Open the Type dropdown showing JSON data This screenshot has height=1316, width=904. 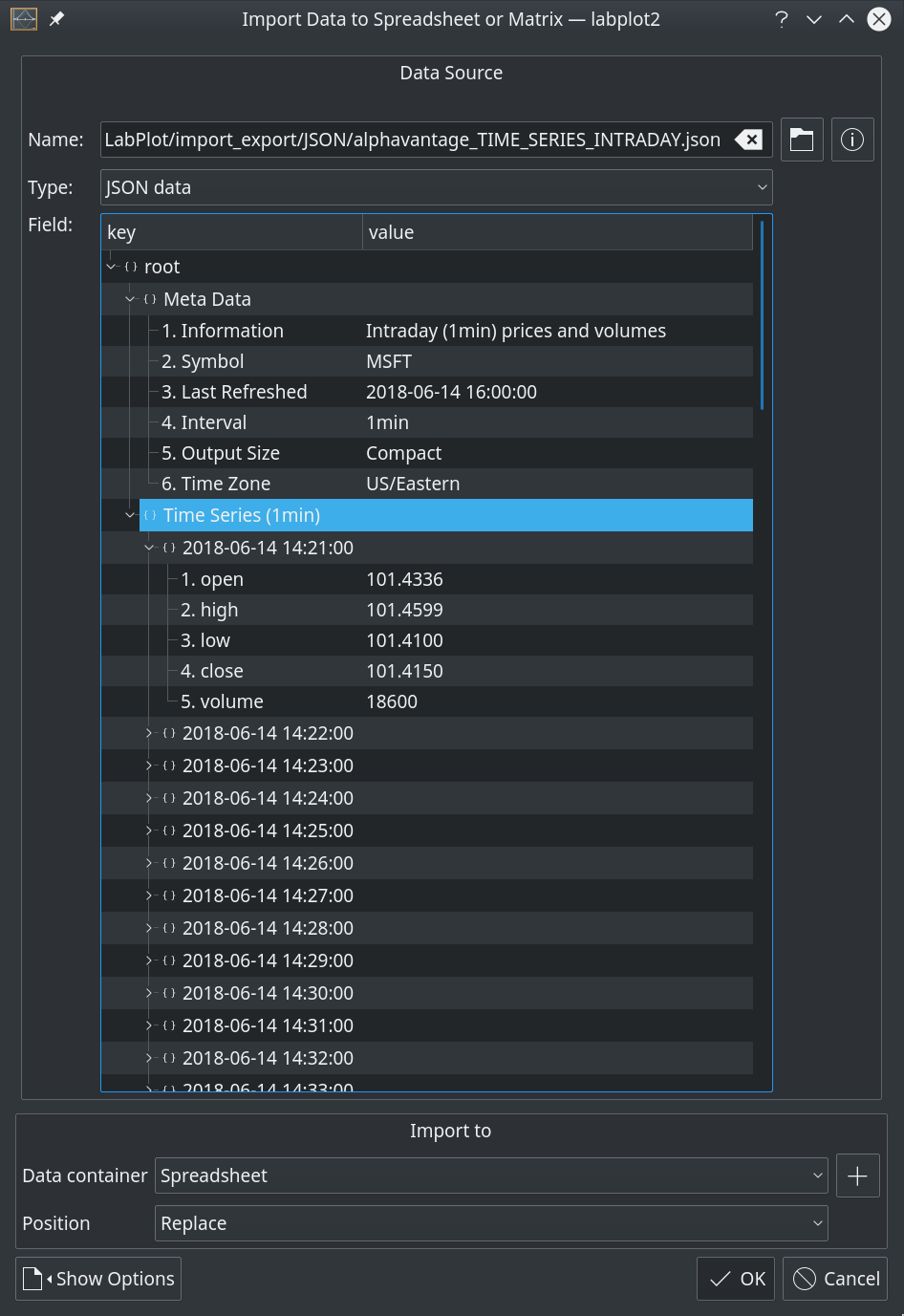[436, 186]
